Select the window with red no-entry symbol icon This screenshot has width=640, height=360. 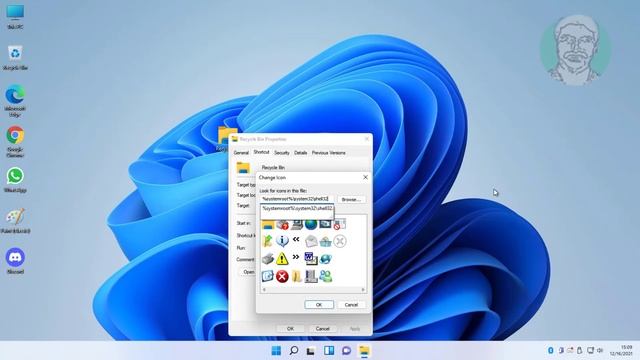[340, 224]
